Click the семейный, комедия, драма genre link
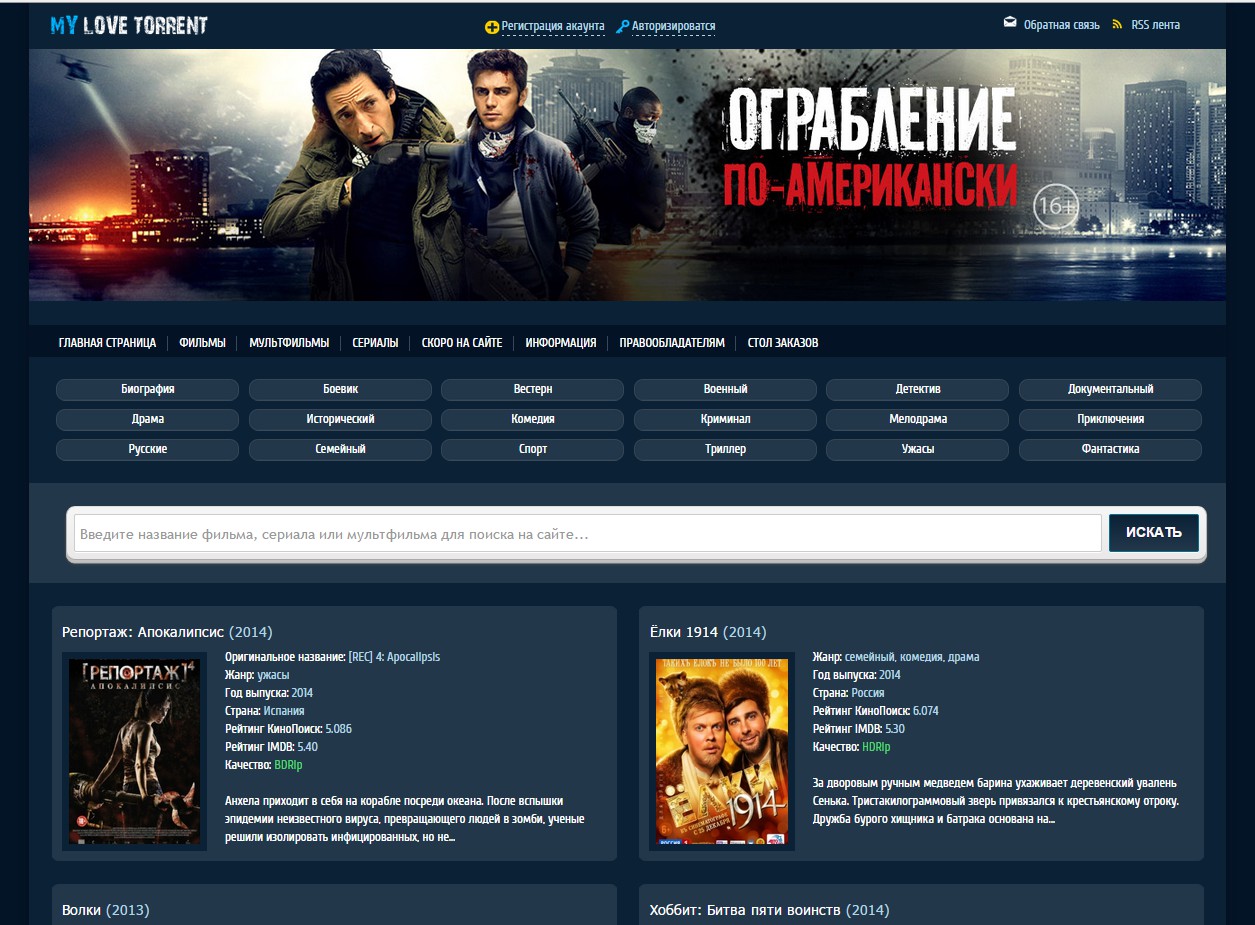The image size is (1255, 925). (912, 657)
